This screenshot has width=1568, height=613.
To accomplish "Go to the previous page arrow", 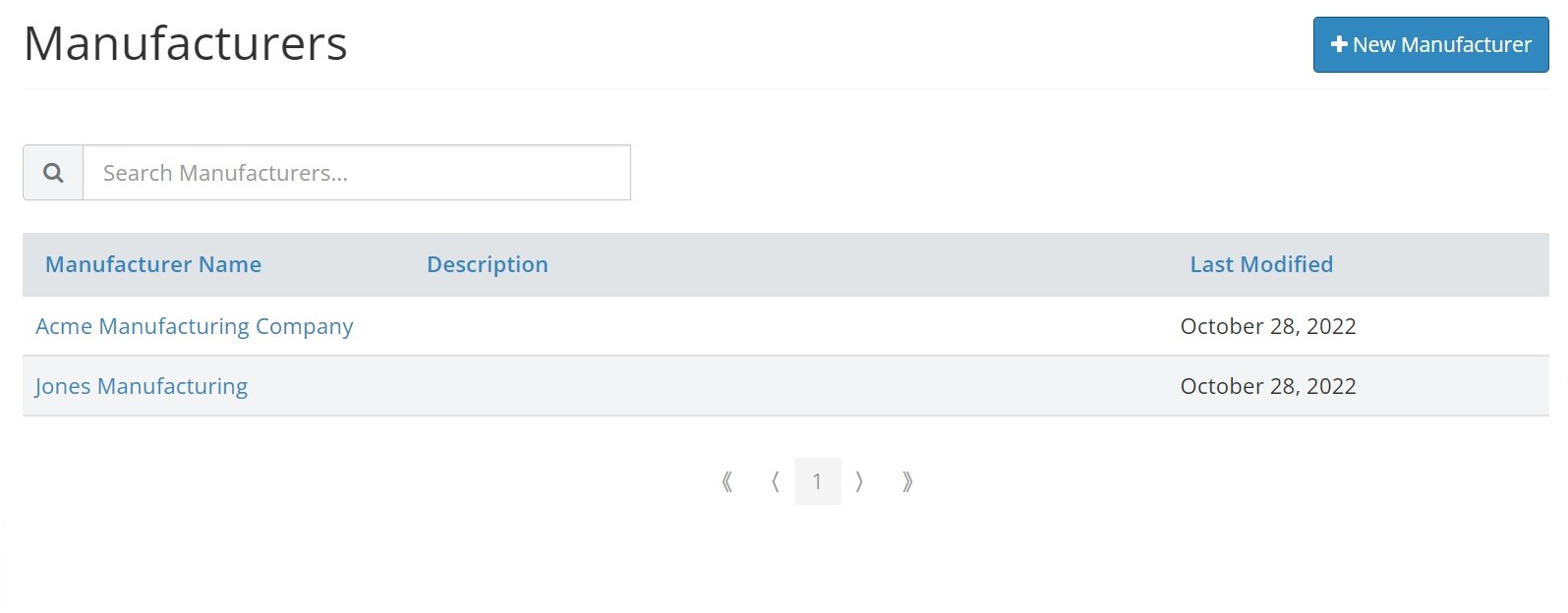I will (x=775, y=481).
